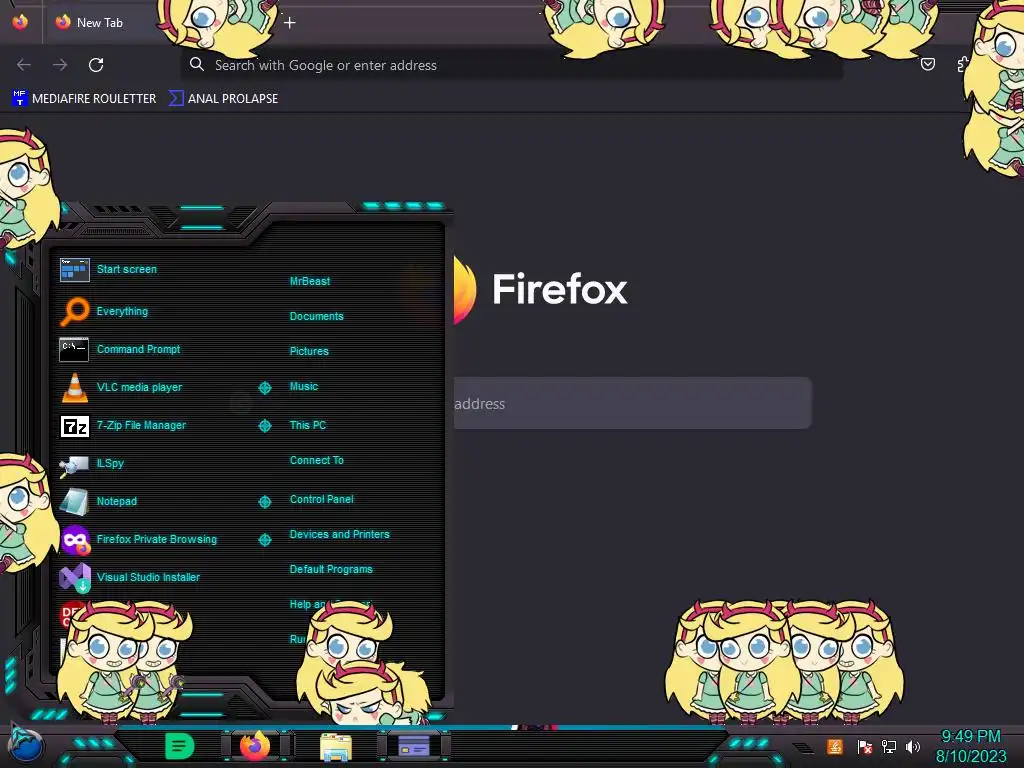Image resolution: width=1024 pixels, height=768 pixels.
Task: Reload the current Firefox page
Action: (96, 65)
